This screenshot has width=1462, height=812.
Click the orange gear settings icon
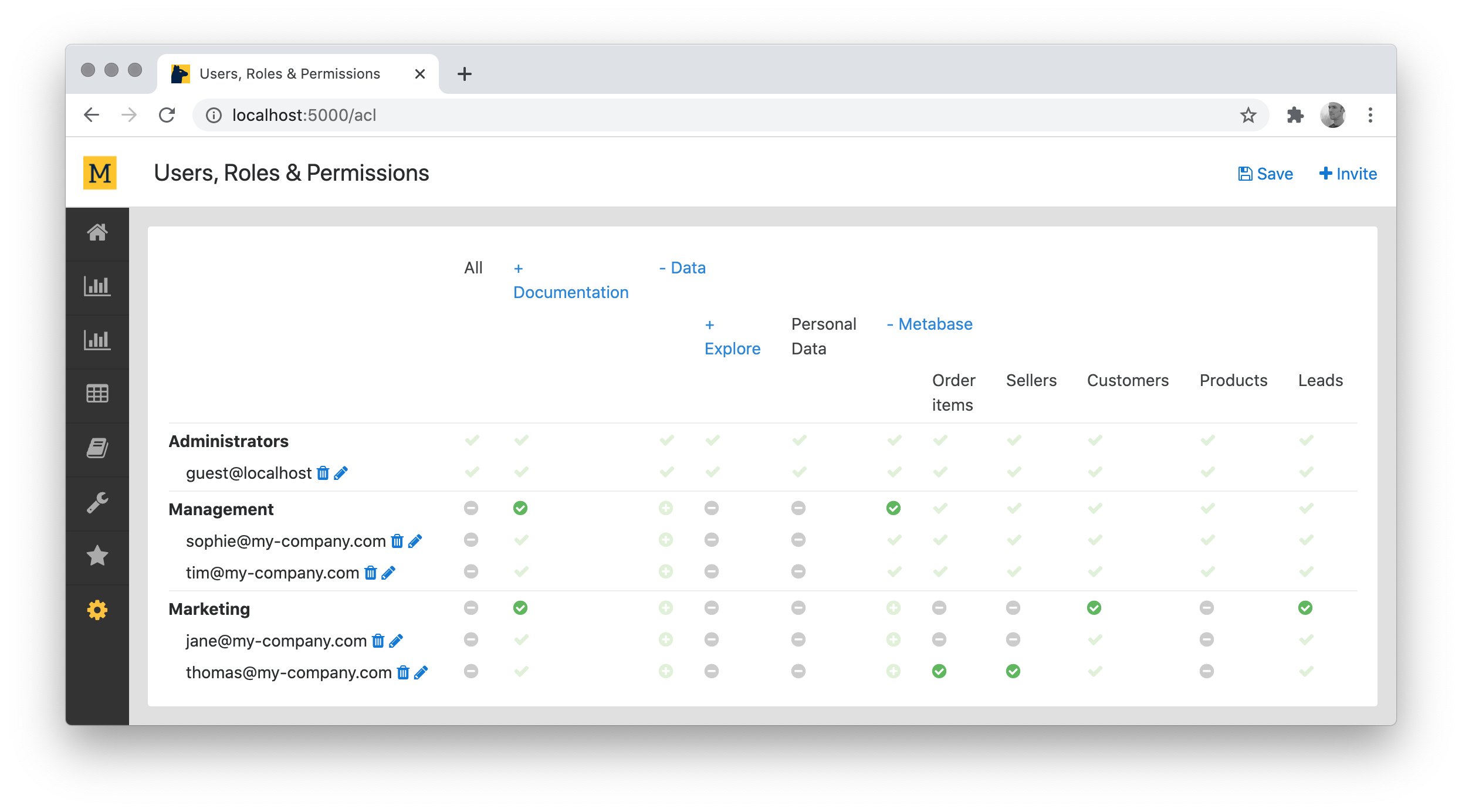click(x=97, y=610)
